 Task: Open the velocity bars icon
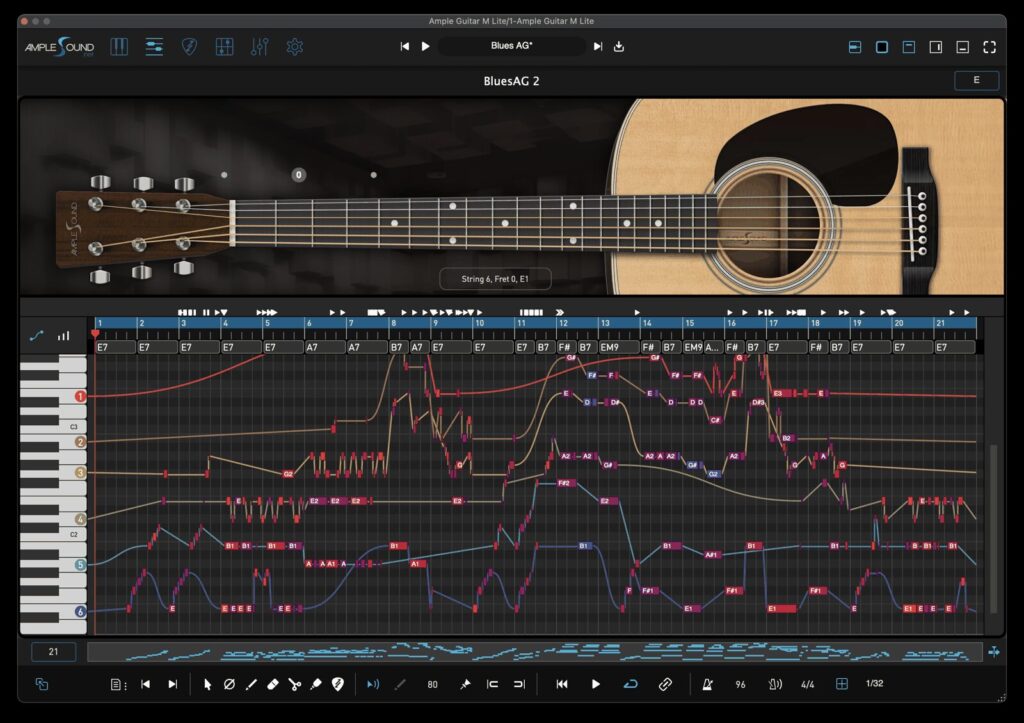63,336
